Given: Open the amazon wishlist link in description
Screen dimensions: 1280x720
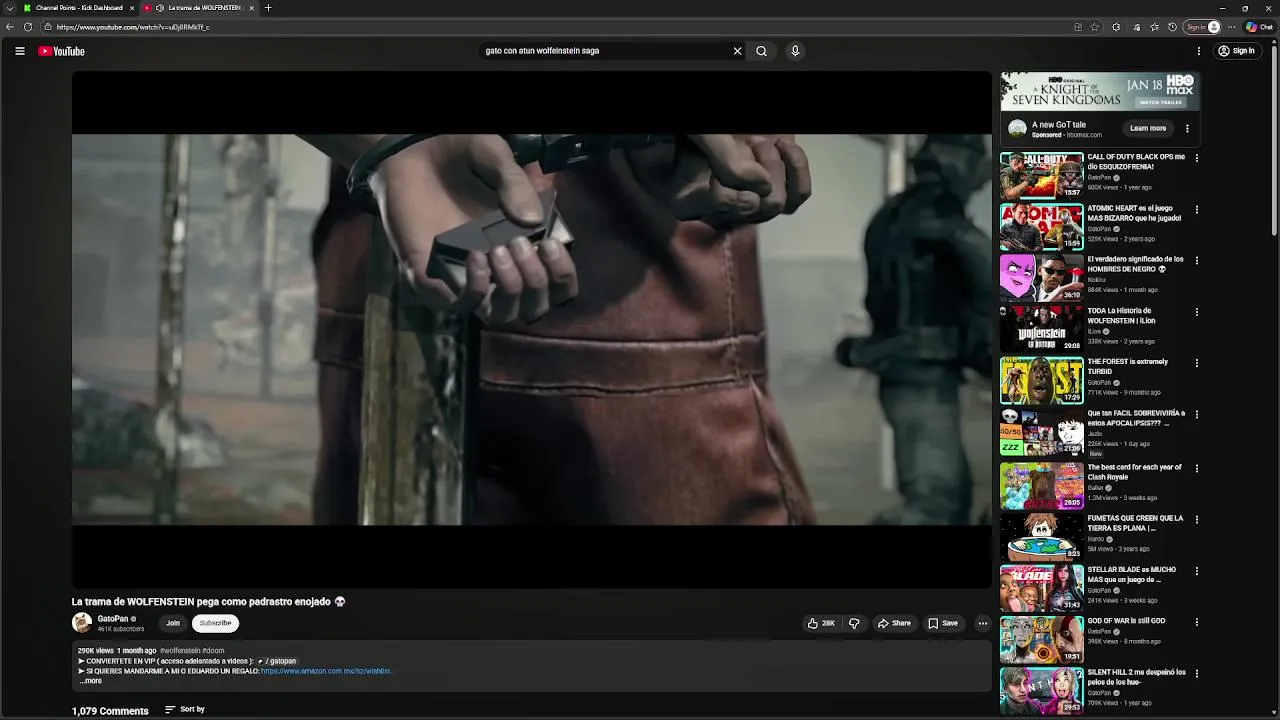Looking at the screenshot, I should coord(326,671).
